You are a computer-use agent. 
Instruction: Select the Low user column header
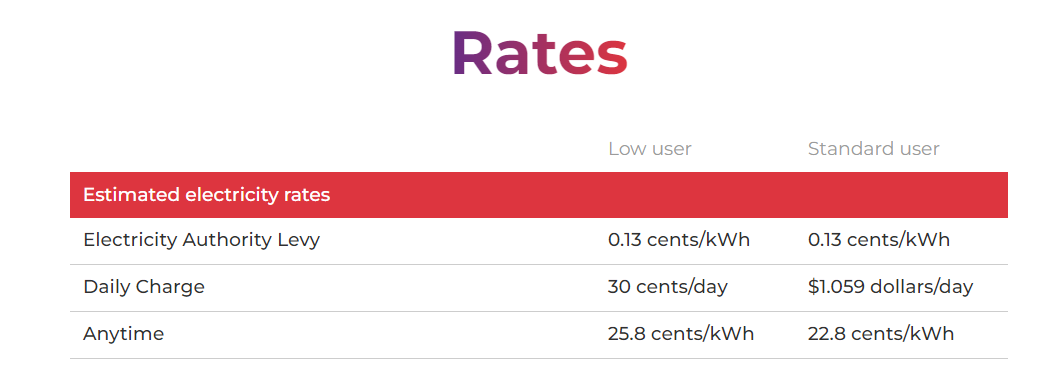point(649,148)
